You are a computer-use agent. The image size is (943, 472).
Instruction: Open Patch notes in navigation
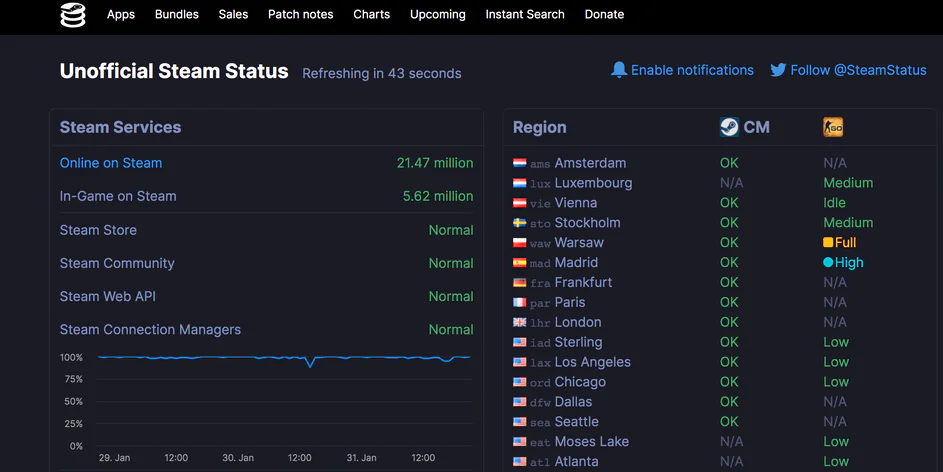(301, 15)
